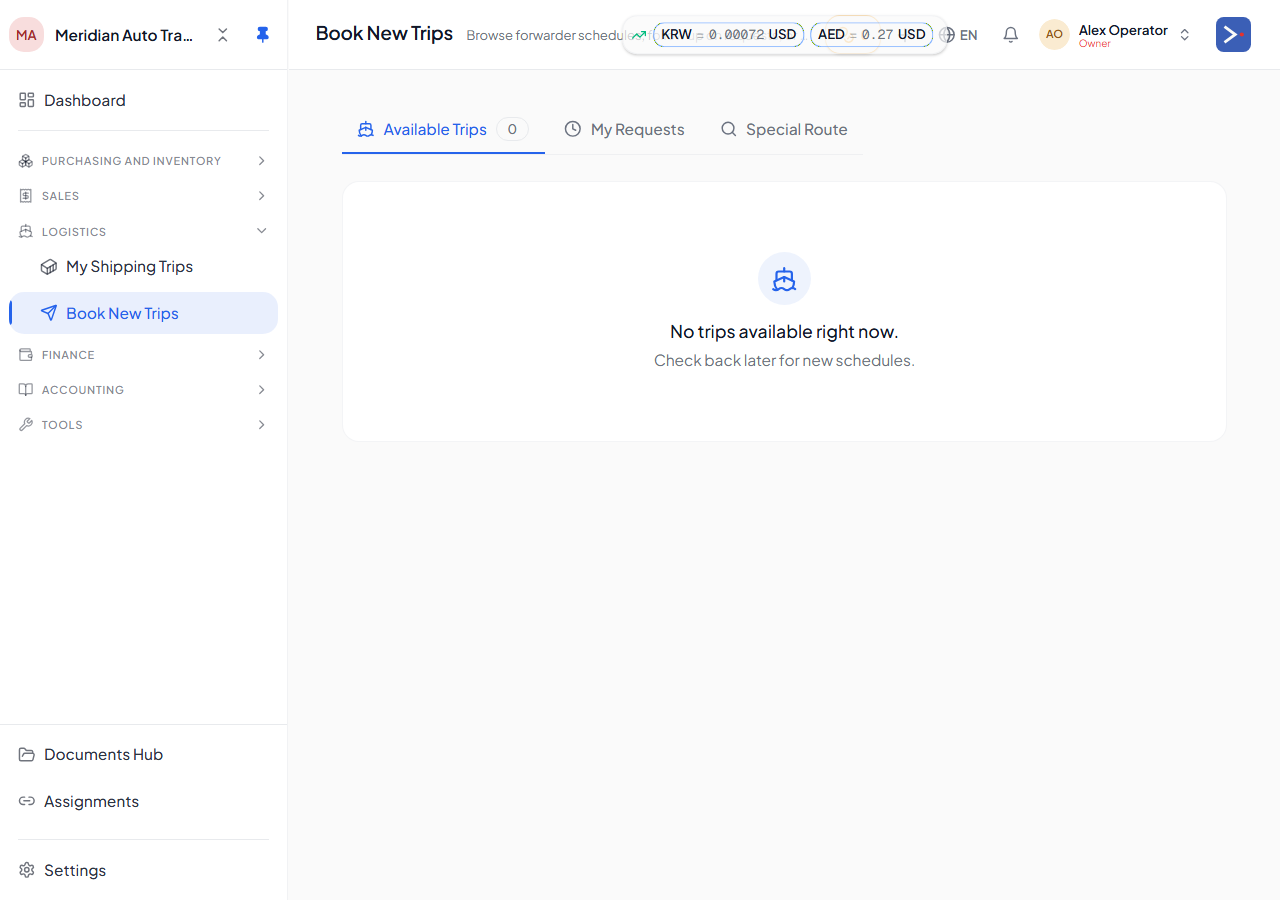Click the globe language icon
The height and width of the screenshot is (900, 1280).
(x=947, y=35)
